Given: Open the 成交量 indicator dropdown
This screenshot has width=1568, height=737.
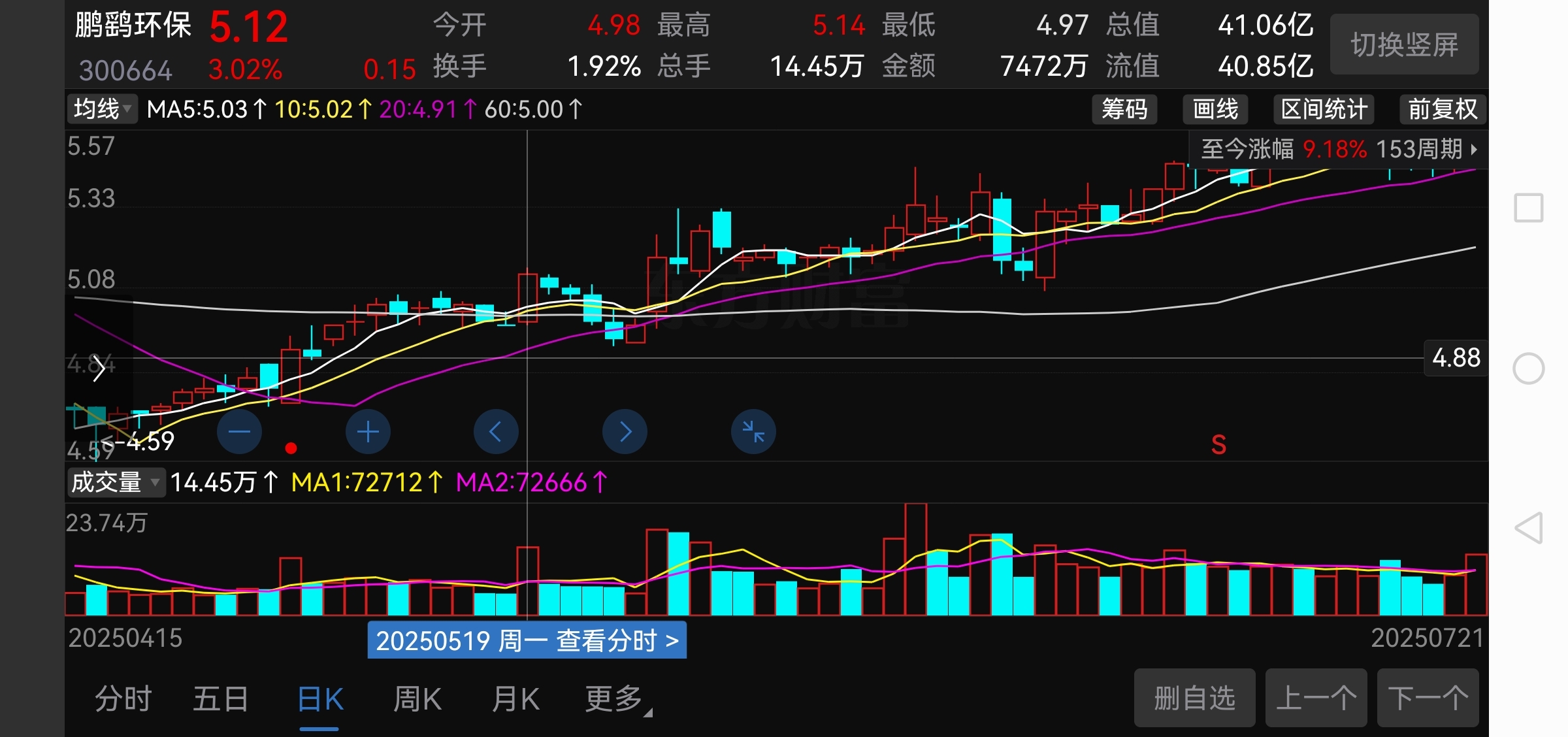Looking at the screenshot, I should pyautogui.click(x=115, y=483).
